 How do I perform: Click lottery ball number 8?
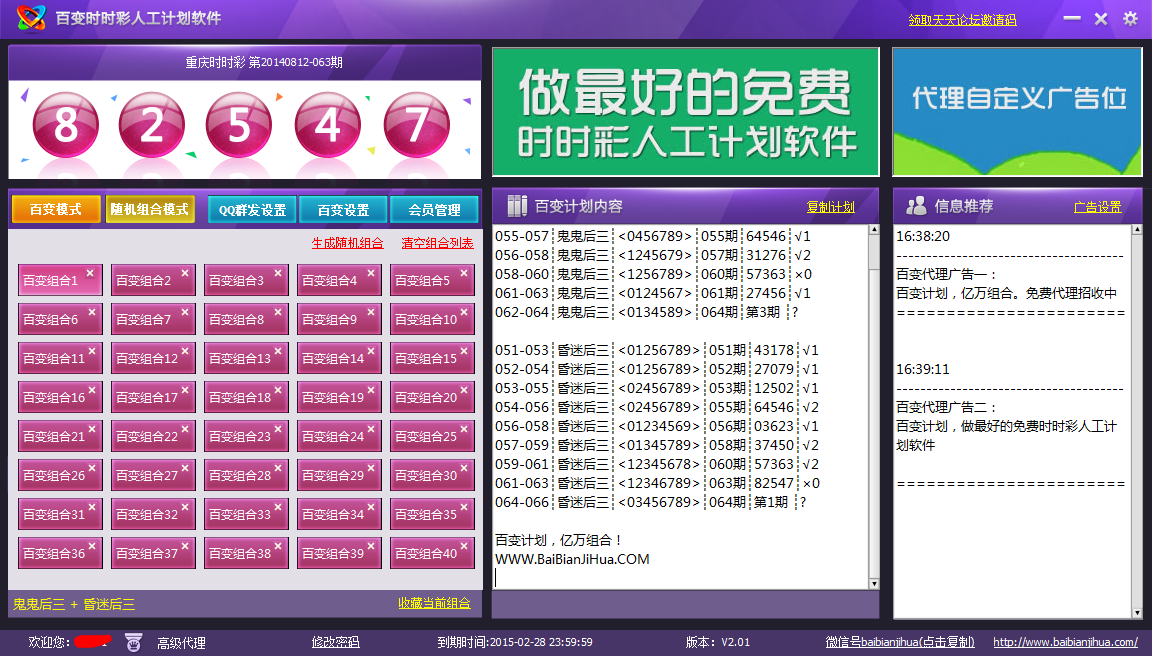(65, 125)
